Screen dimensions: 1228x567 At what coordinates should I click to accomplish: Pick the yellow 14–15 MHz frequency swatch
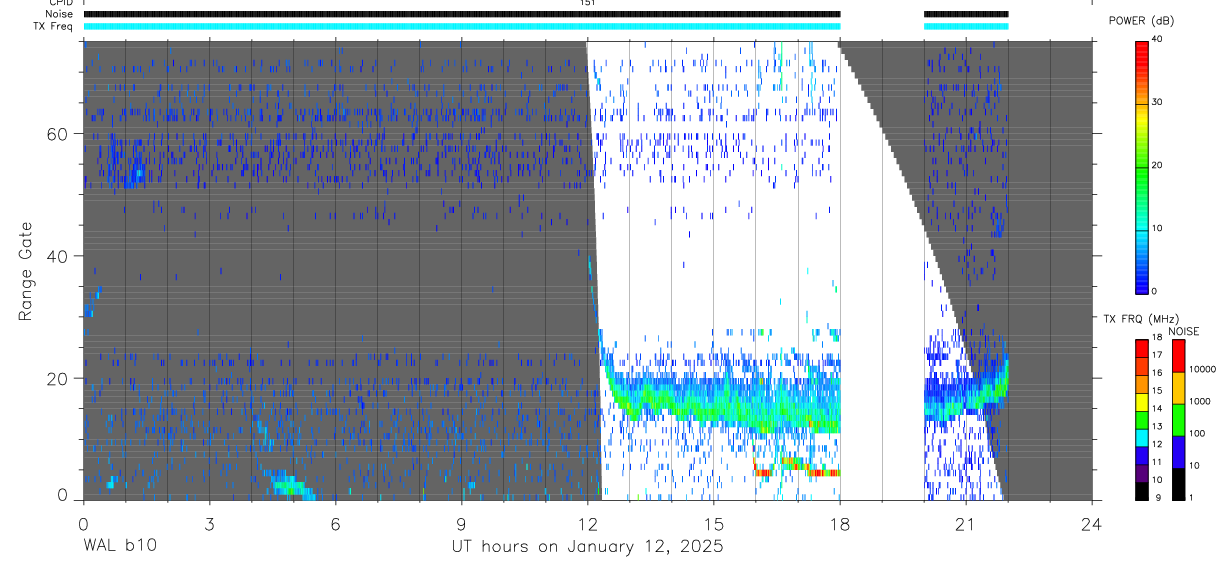point(1141,401)
